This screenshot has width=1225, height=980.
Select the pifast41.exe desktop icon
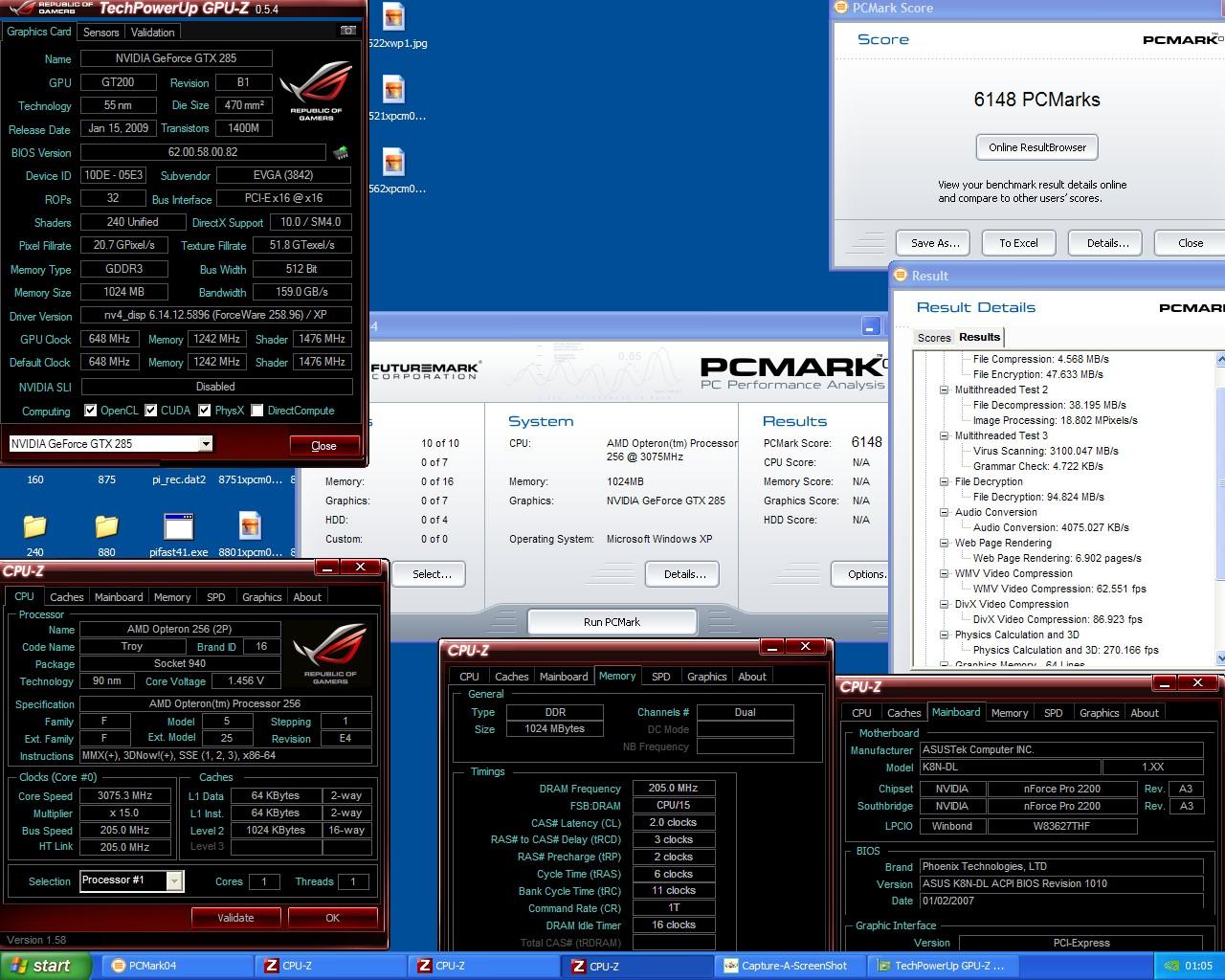click(x=179, y=526)
